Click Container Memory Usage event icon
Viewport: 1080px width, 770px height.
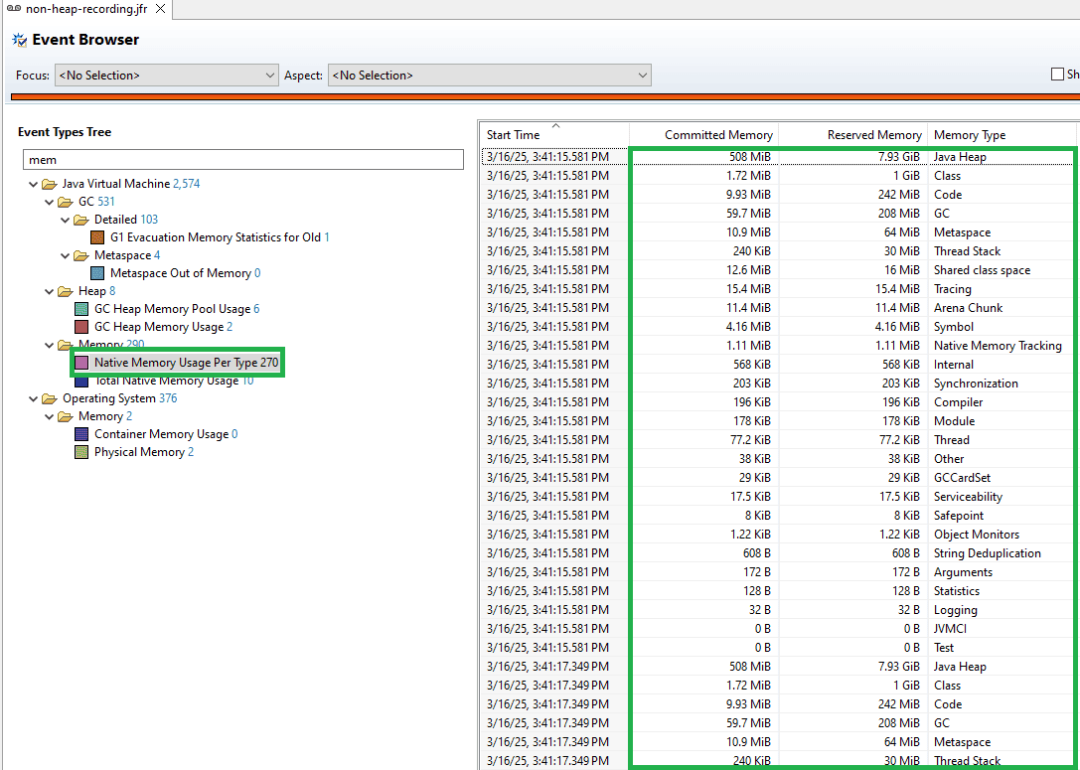(81, 435)
